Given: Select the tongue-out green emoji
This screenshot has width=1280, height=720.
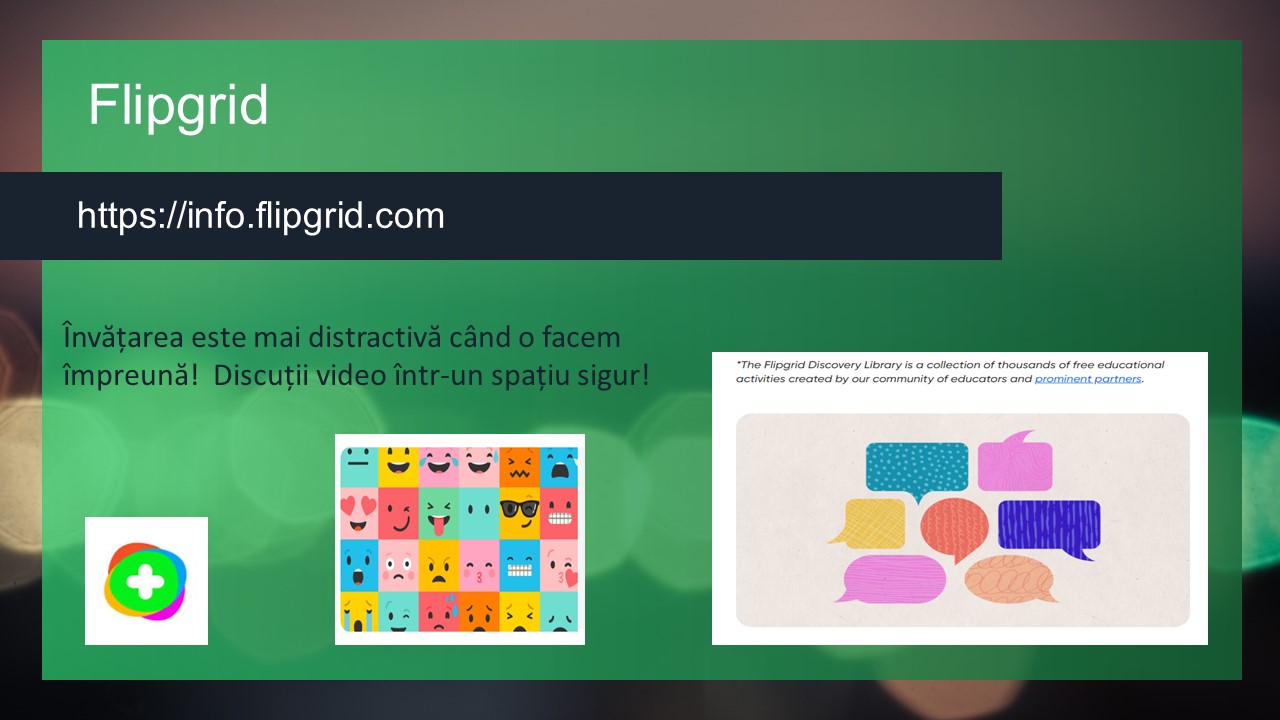Looking at the screenshot, I should (x=438, y=513).
